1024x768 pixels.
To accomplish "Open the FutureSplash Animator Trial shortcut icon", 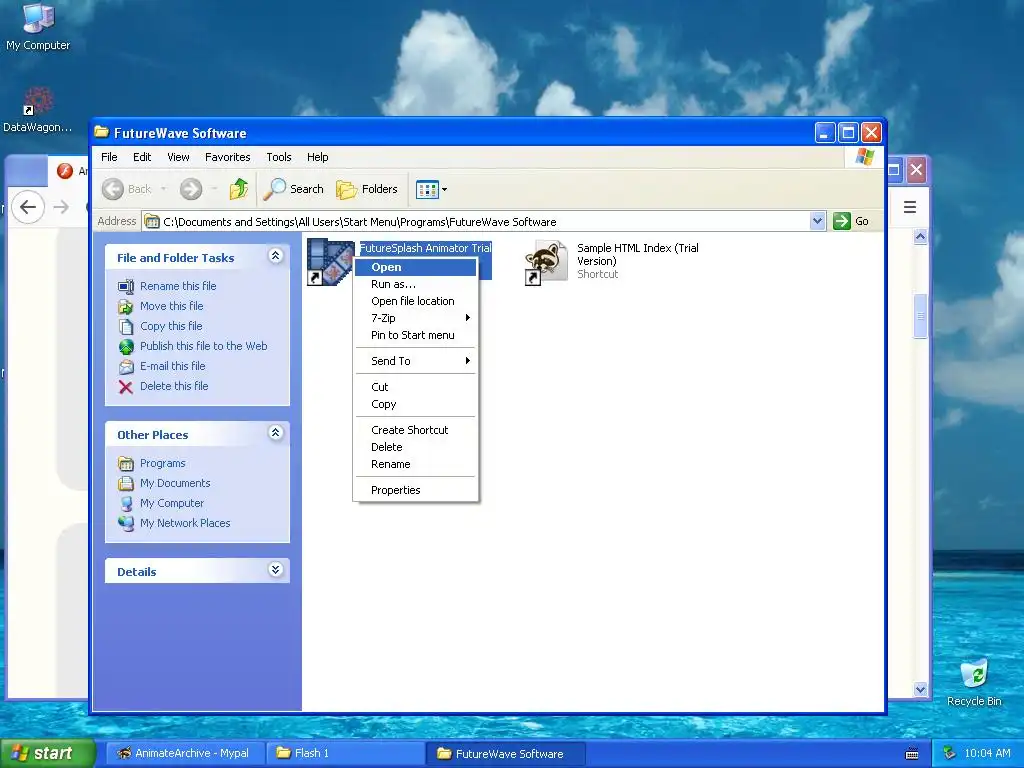I will [330, 262].
